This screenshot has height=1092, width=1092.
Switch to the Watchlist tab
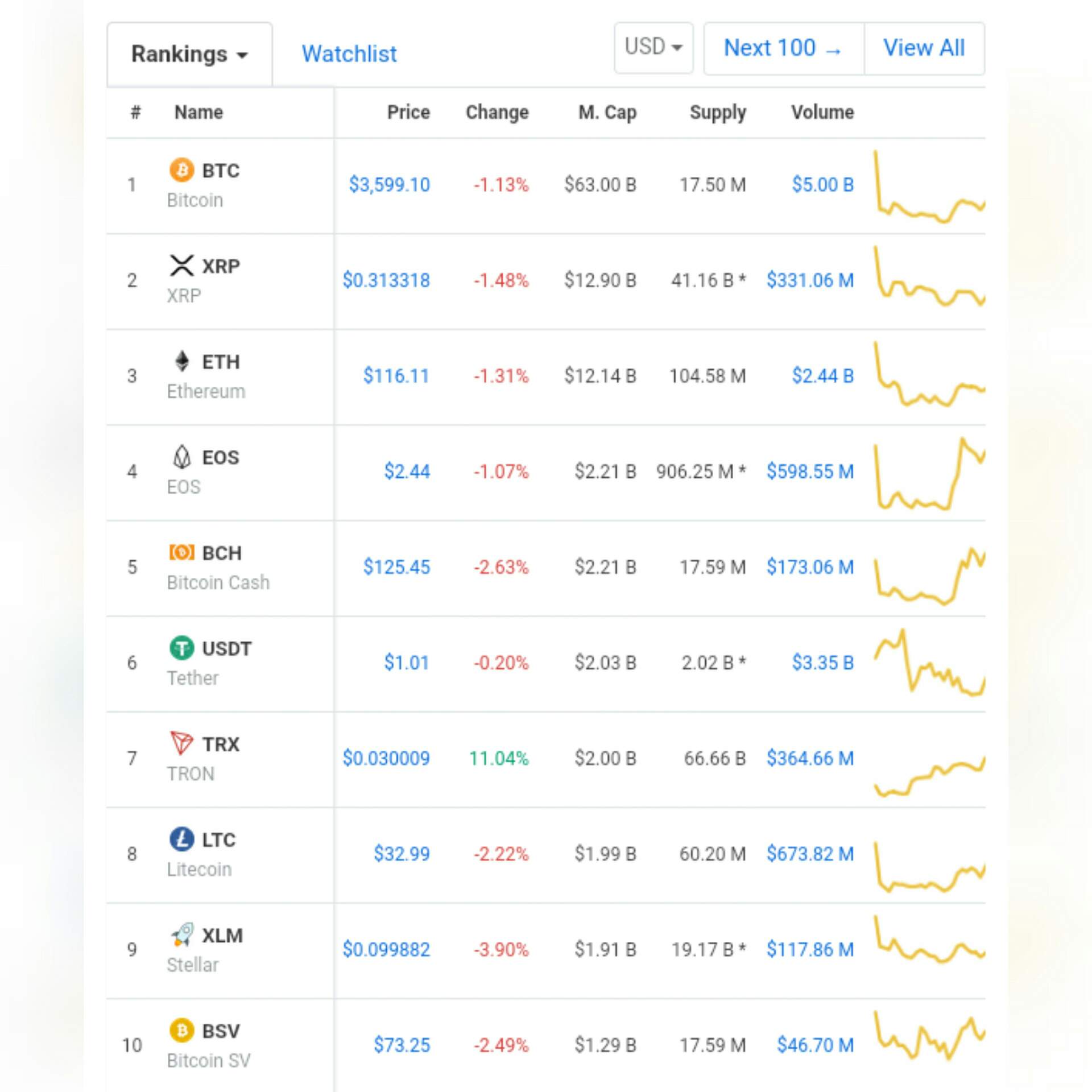(x=349, y=55)
